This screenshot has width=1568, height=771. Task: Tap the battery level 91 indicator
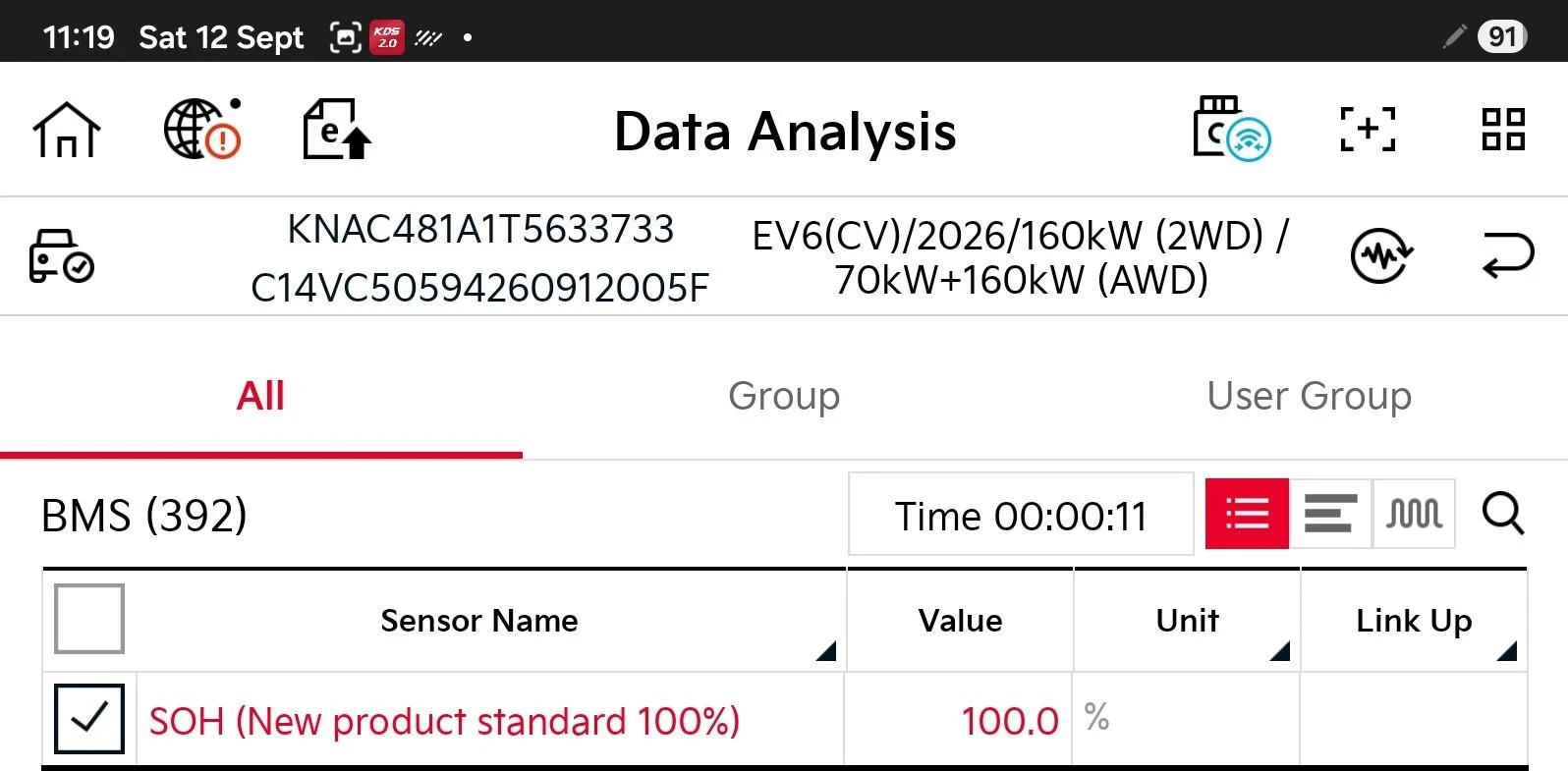tap(1502, 37)
